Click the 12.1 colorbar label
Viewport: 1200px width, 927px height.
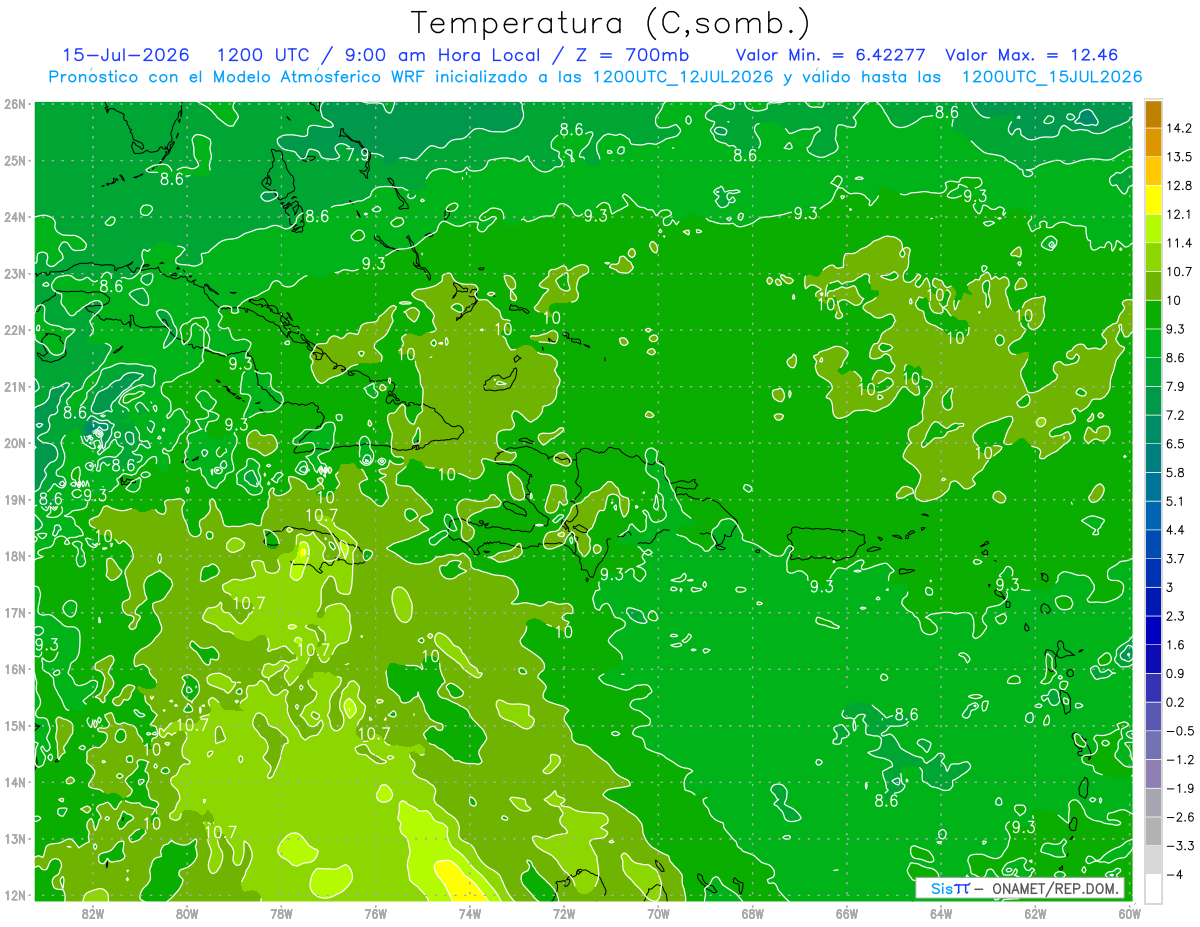(1178, 214)
